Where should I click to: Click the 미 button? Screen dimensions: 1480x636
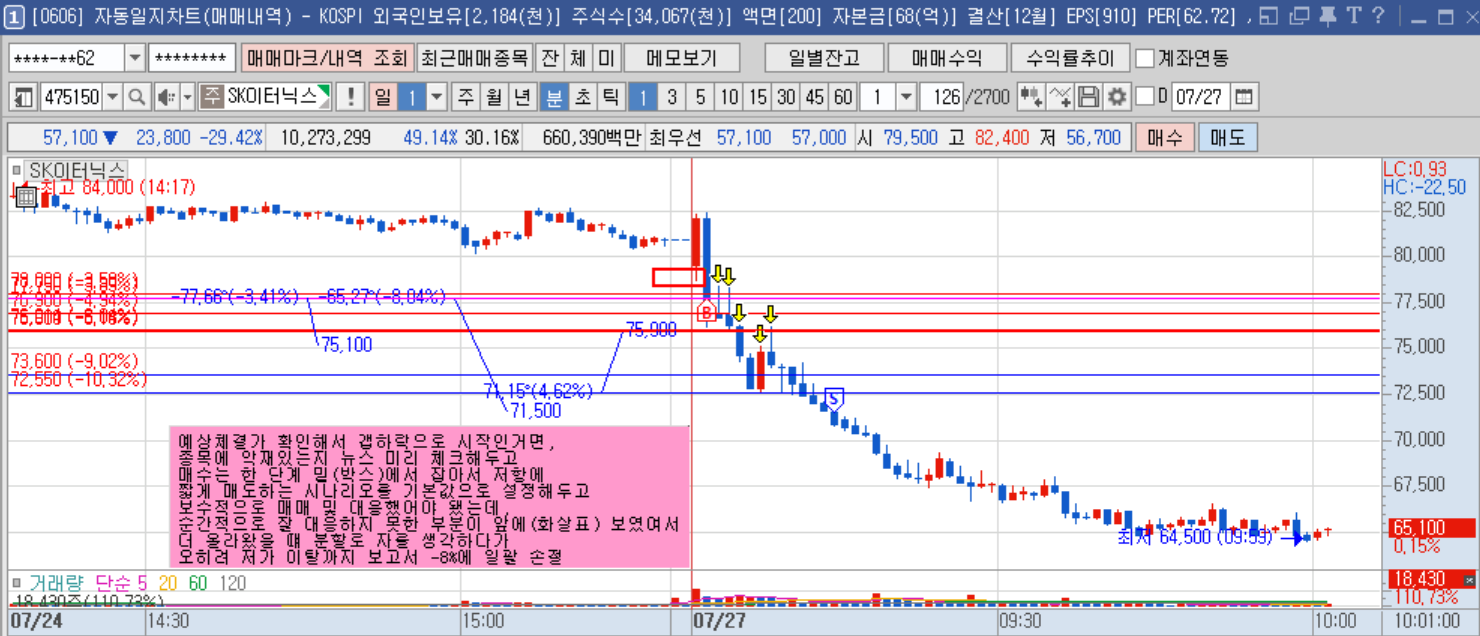tap(607, 58)
